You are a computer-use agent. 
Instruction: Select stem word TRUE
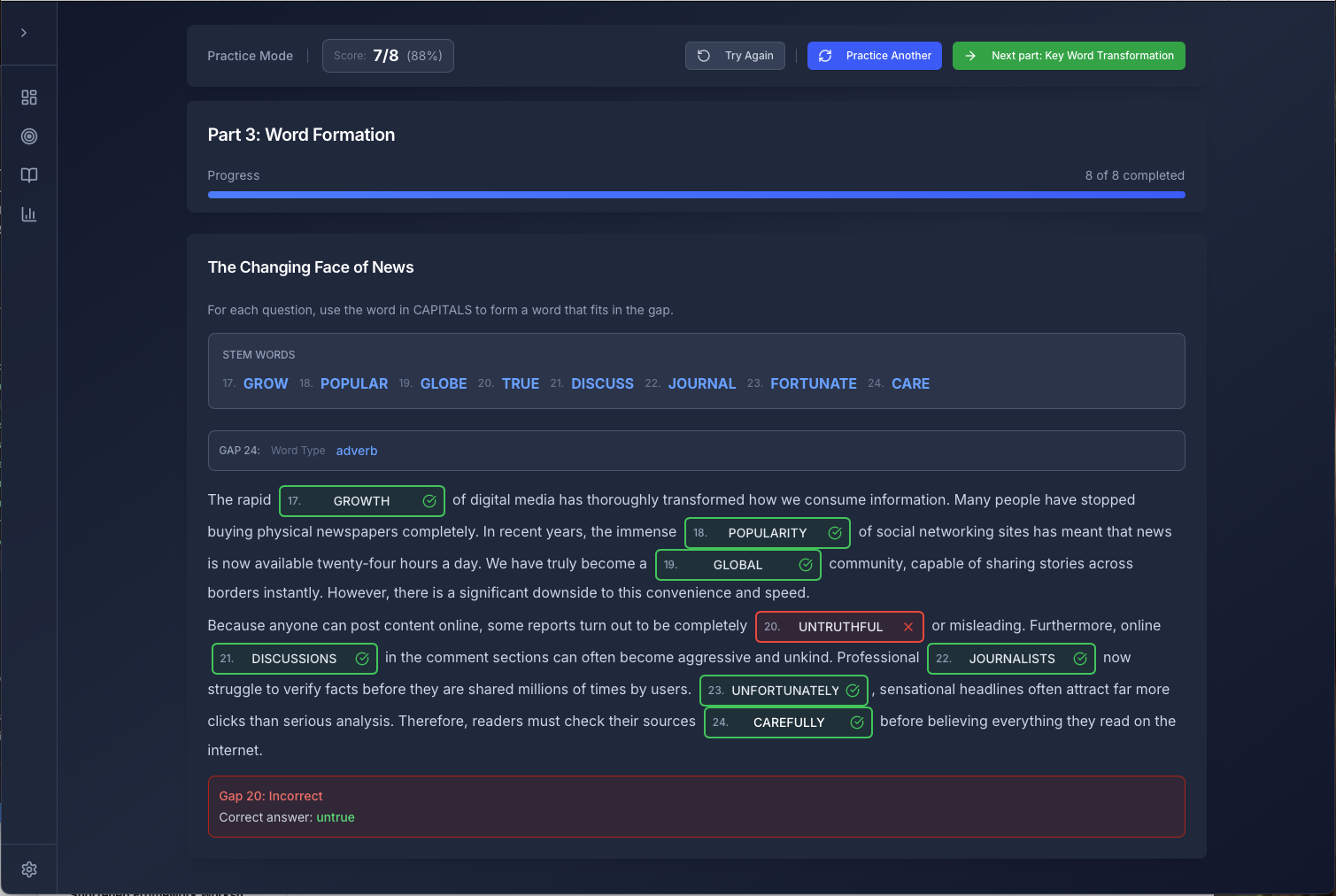pos(521,383)
